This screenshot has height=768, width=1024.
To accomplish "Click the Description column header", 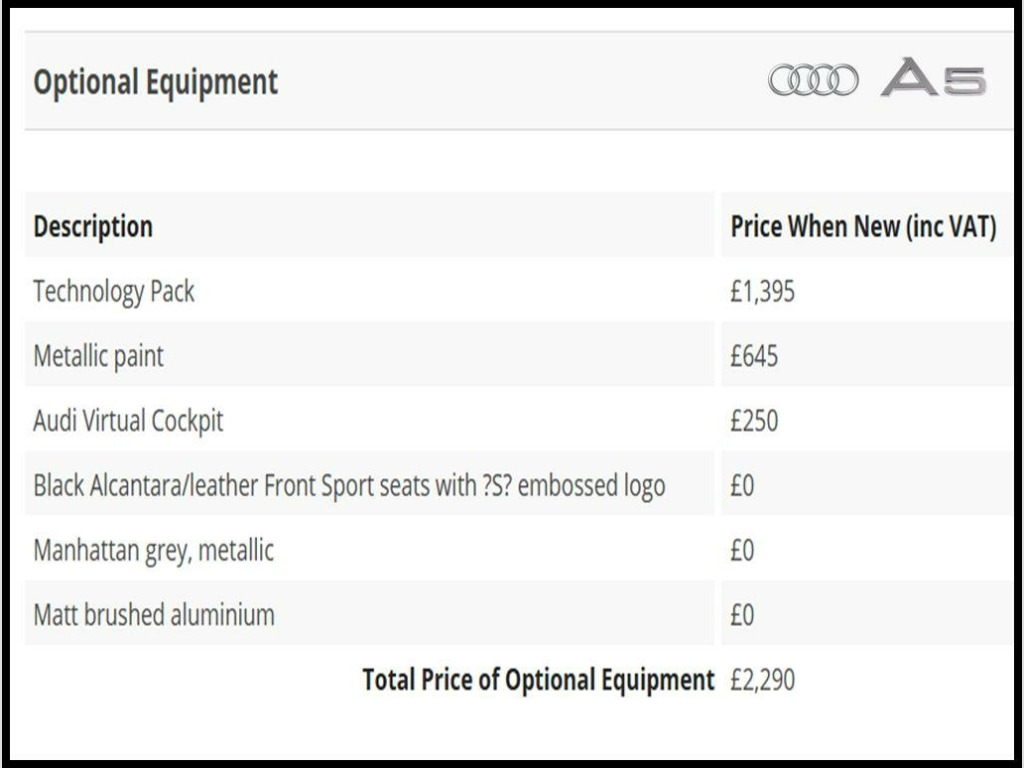I will [93, 227].
